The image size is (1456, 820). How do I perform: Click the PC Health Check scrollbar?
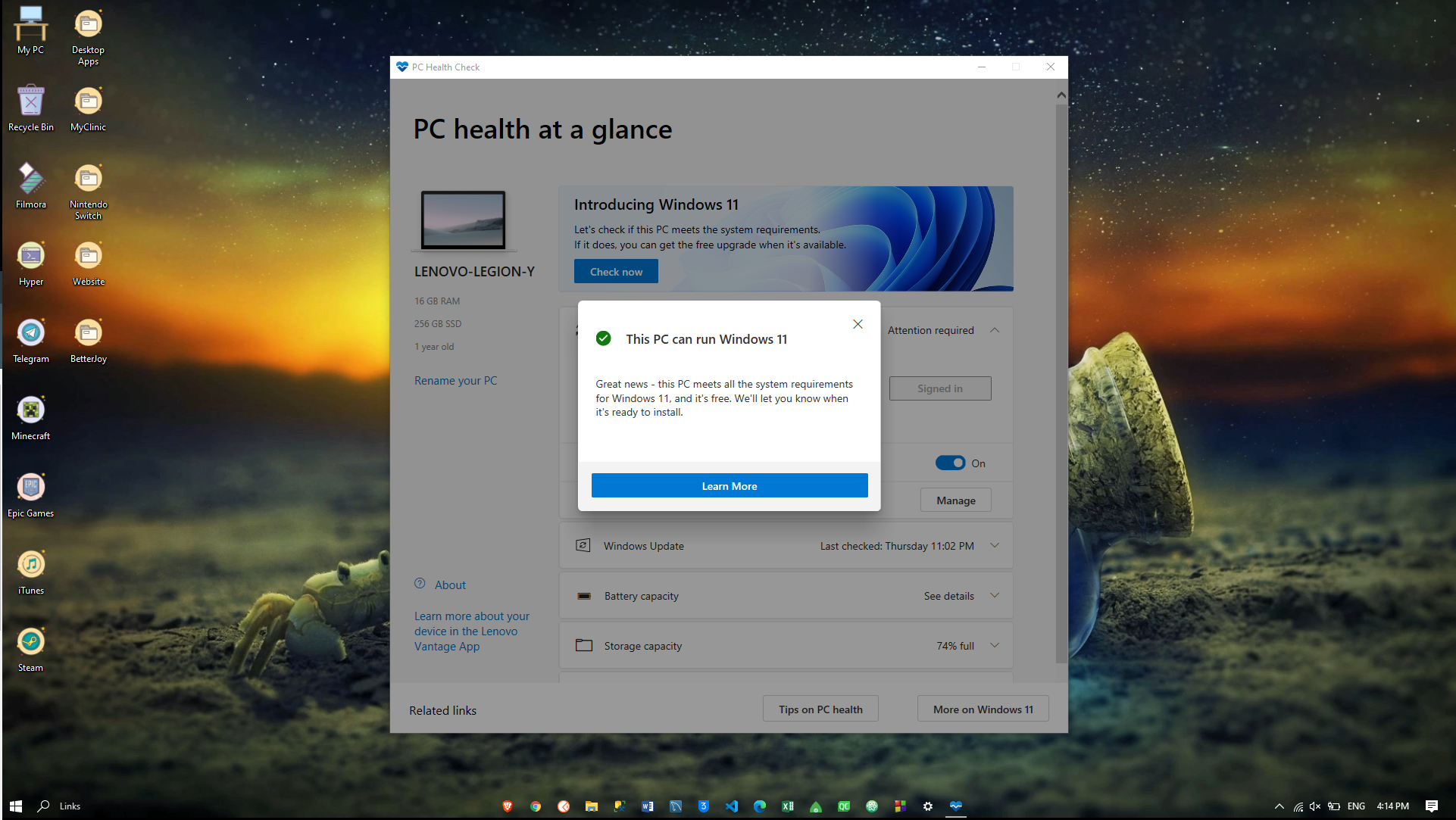(1061, 384)
